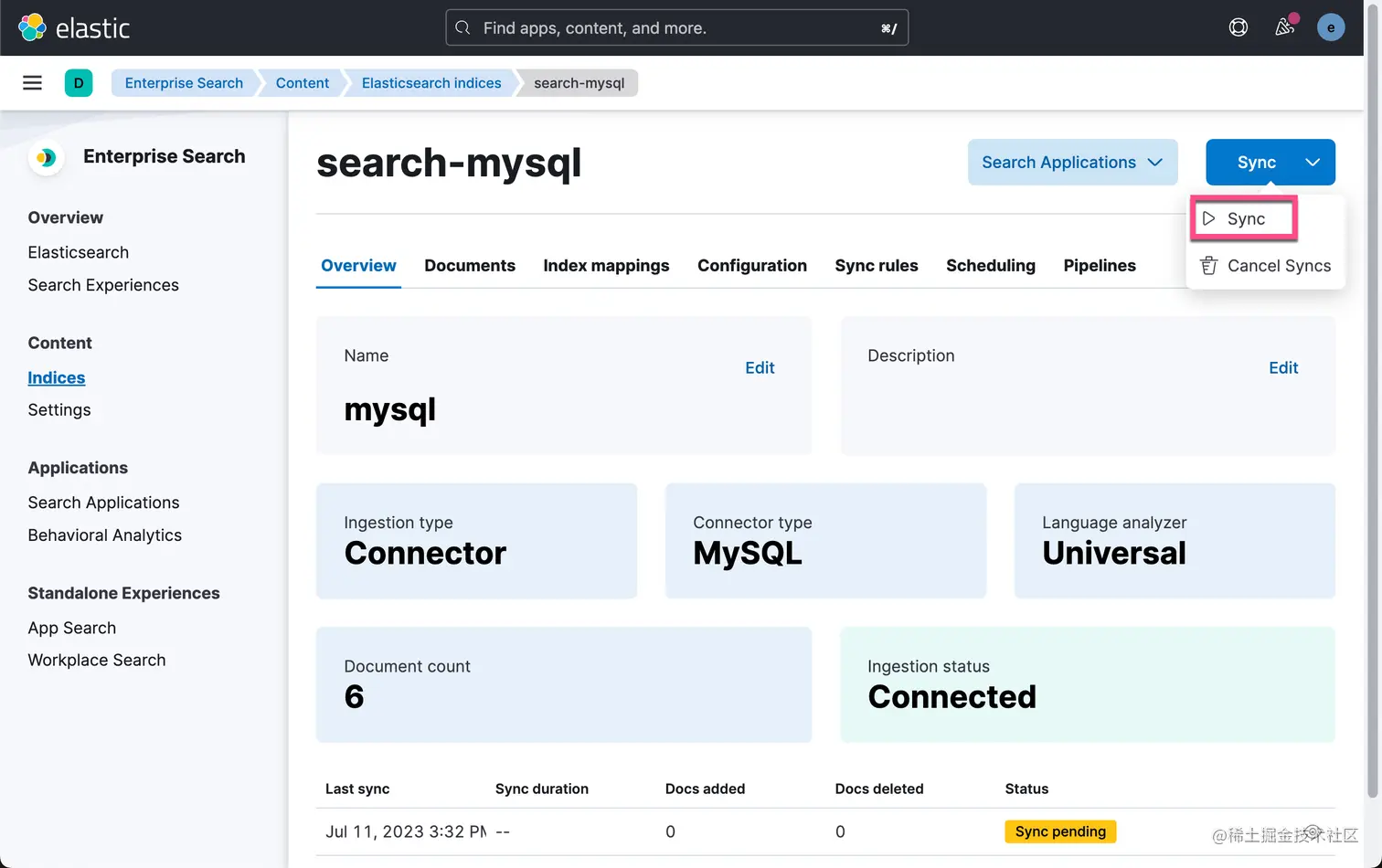Open App Search in sidebar

(72, 628)
